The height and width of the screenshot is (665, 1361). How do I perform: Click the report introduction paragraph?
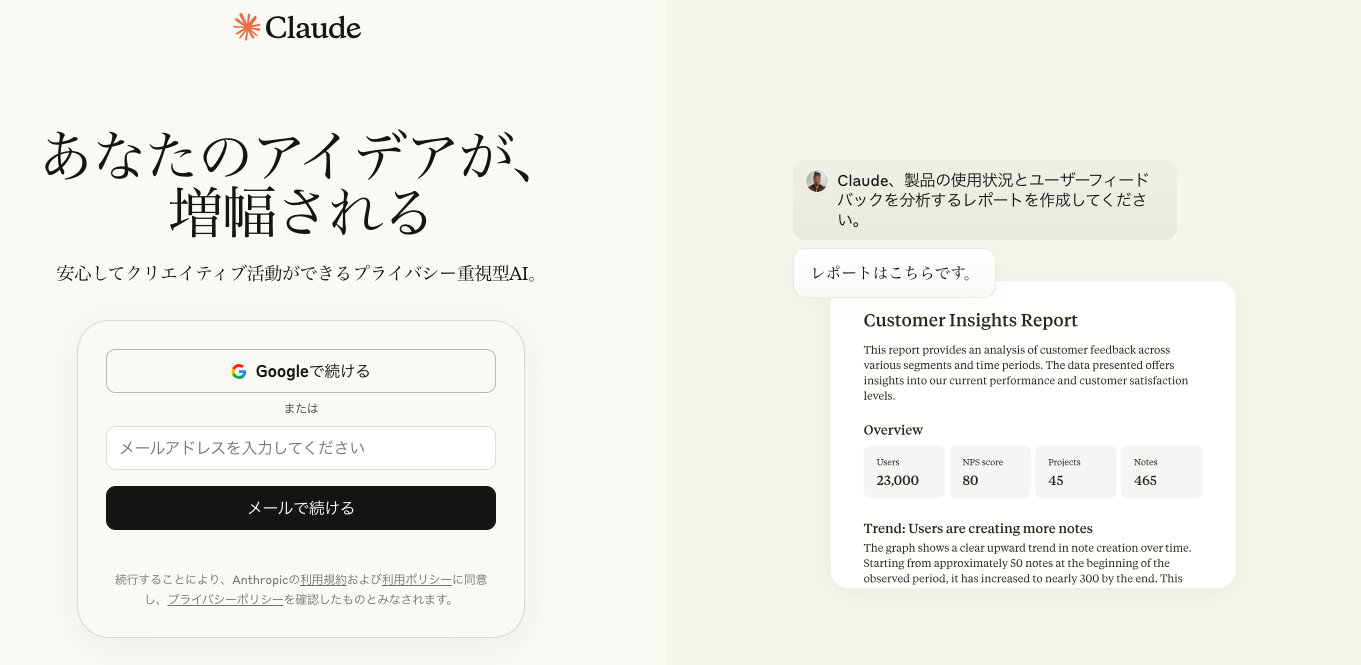[x=1027, y=373]
